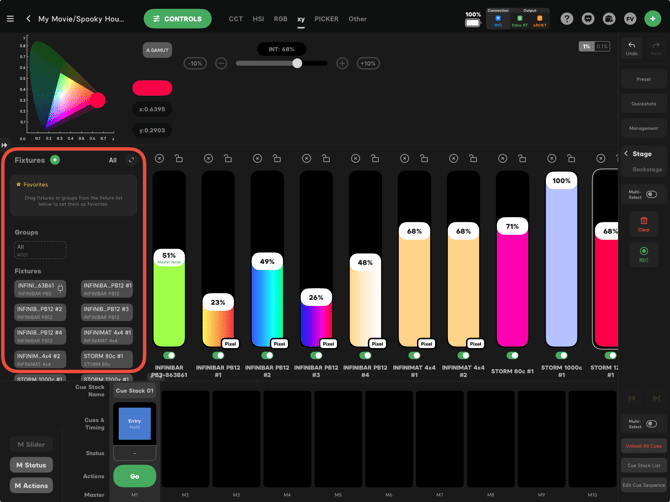Screen dimensions: 670x502
Task: Click the red Clear trash icon
Action: tap(644, 223)
